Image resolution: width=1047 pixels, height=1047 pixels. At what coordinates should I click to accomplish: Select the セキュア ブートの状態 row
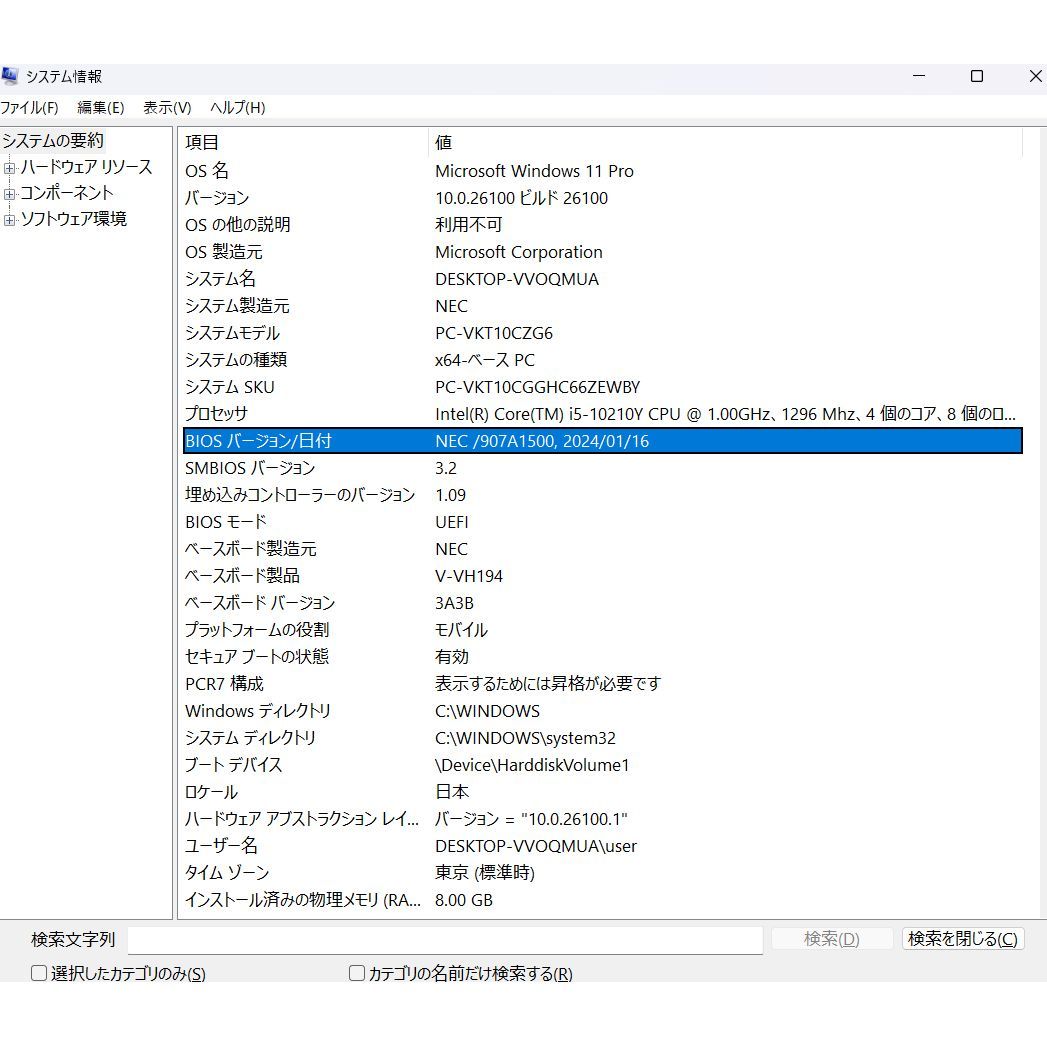tap(602, 657)
